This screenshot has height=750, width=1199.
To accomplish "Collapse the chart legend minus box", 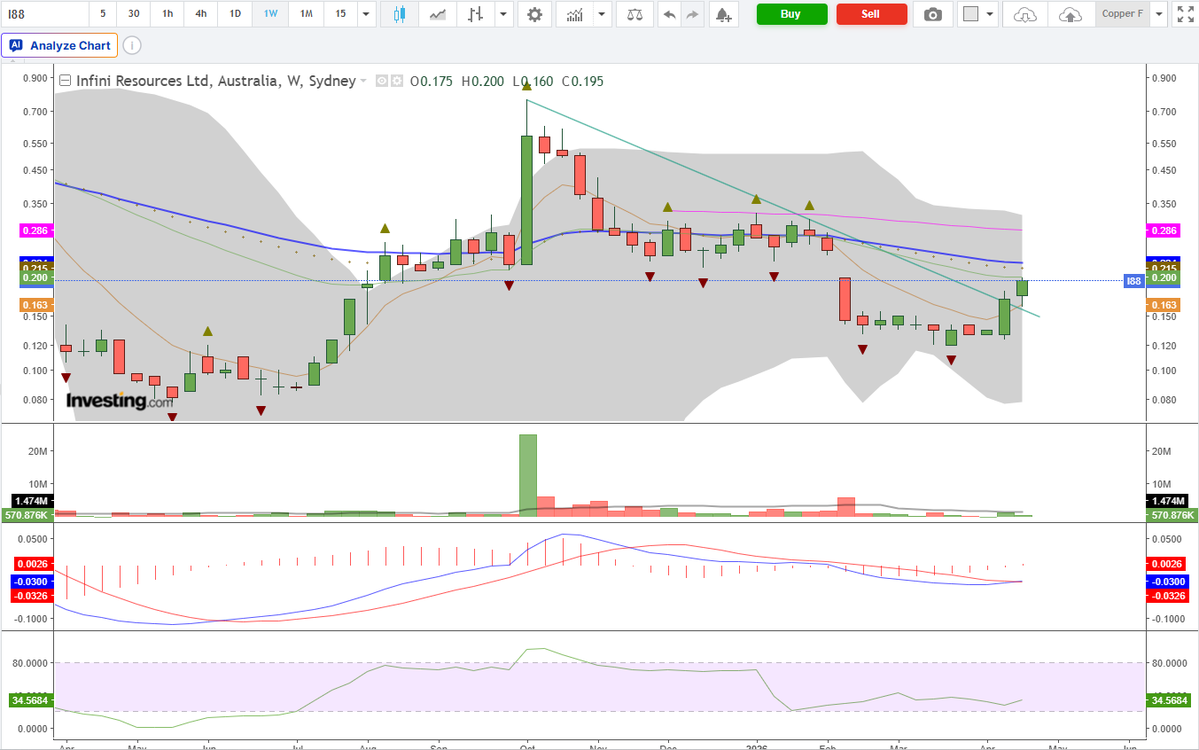I will [x=65, y=81].
